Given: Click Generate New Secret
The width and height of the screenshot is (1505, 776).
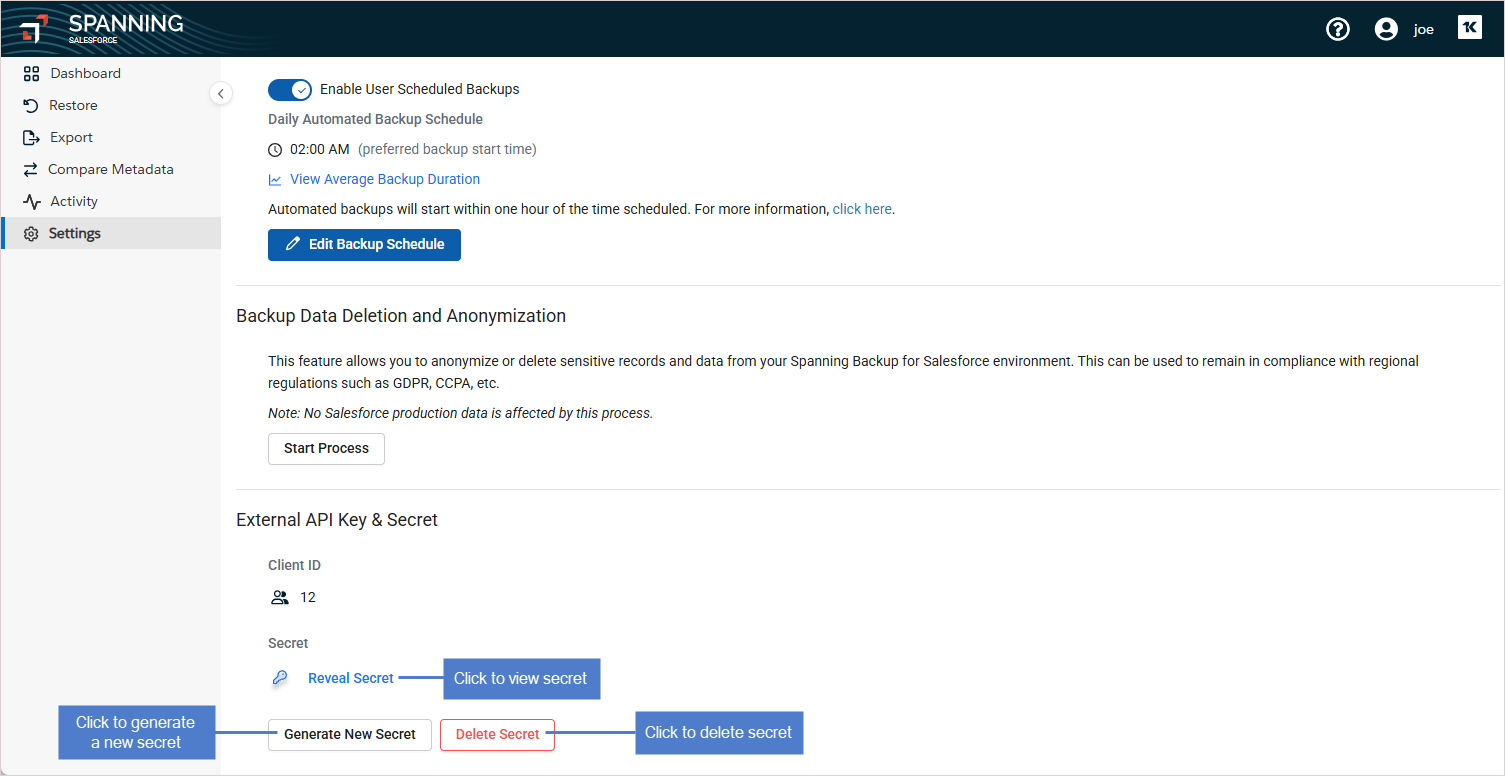Looking at the screenshot, I should coord(349,734).
